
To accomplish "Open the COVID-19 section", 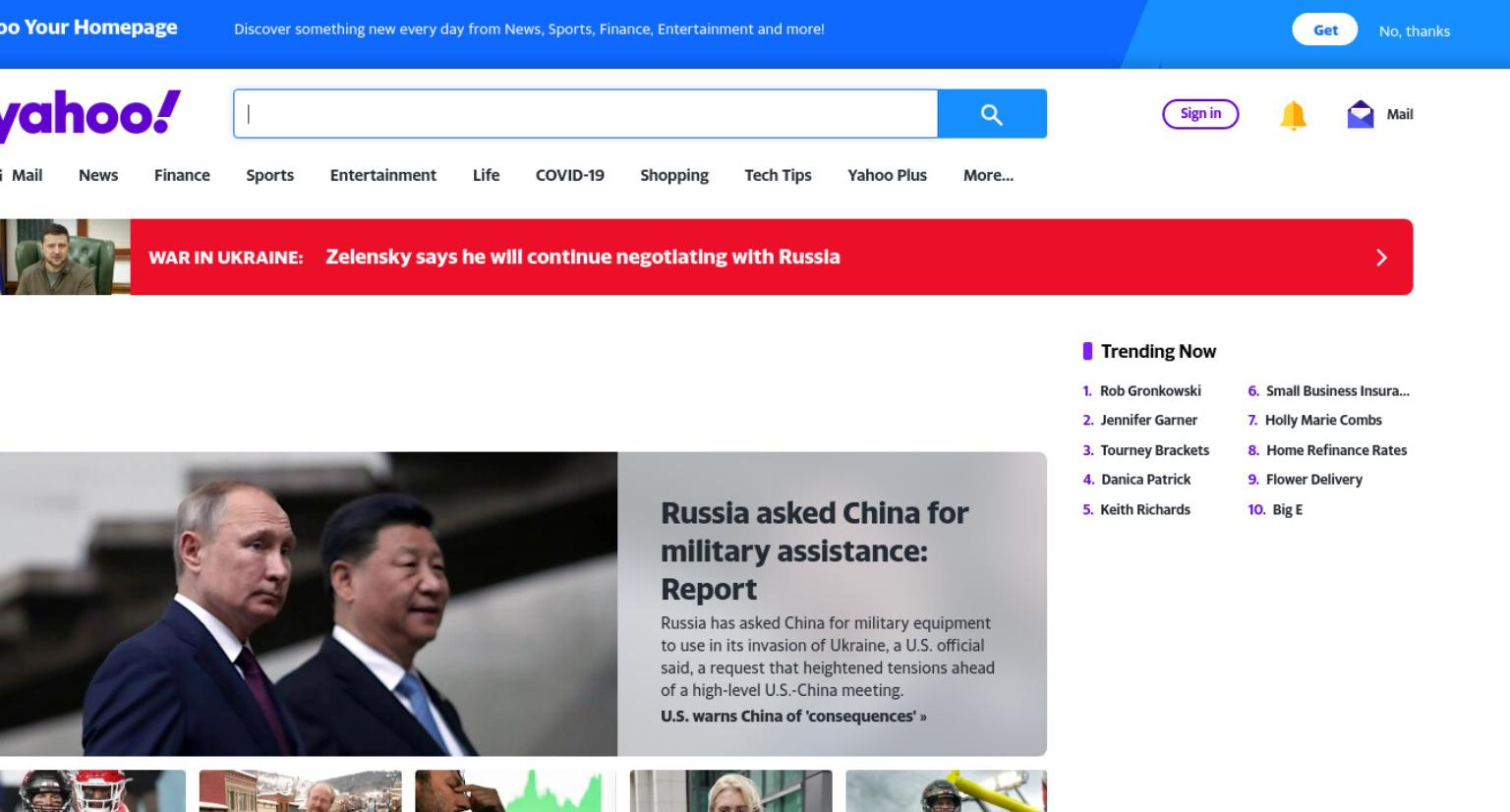I will point(570,175).
